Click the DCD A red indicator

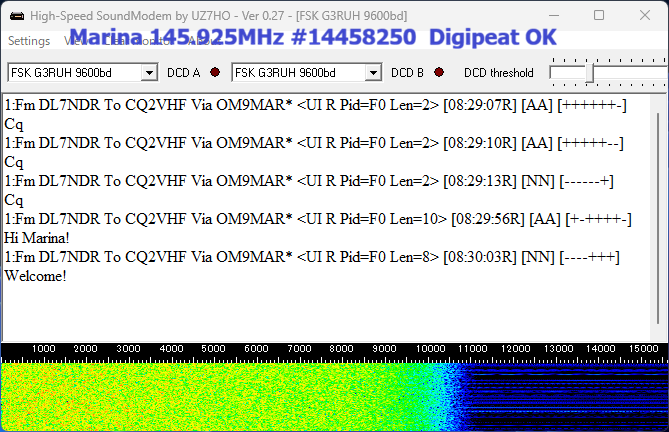(x=215, y=72)
